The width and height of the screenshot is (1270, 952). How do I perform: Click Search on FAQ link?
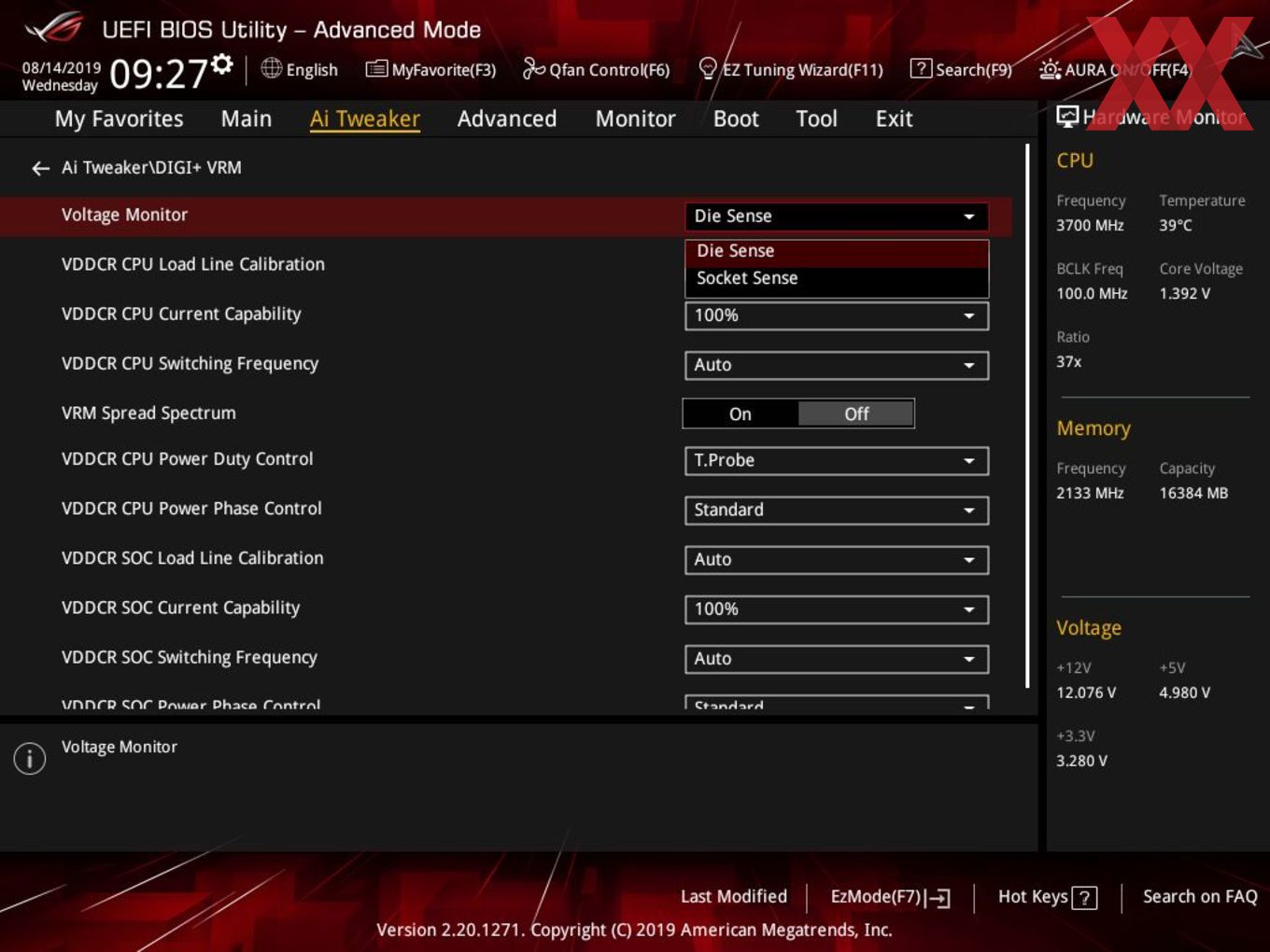(x=1200, y=897)
